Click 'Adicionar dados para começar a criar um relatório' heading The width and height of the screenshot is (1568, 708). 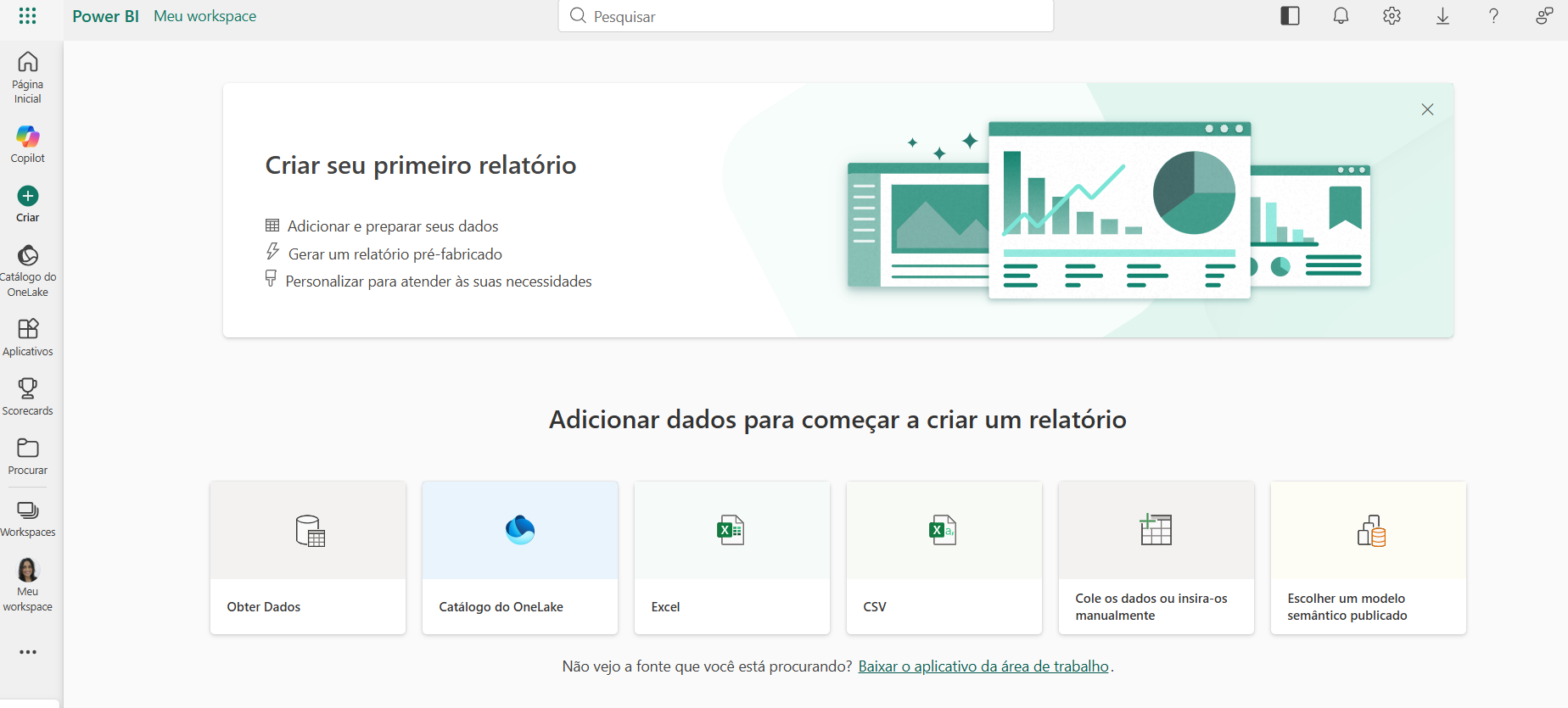pyautogui.click(x=838, y=420)
